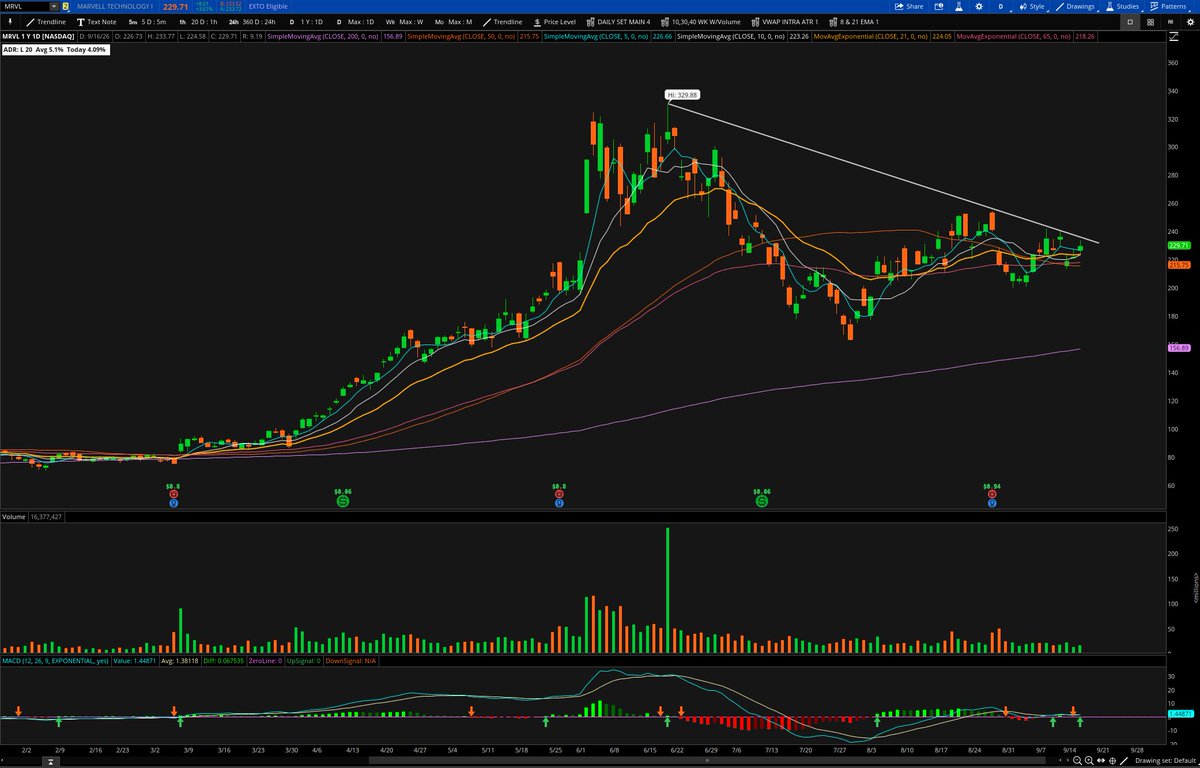
Task: Select the Price Level drawing tool
Action: [x=554, y=21]
